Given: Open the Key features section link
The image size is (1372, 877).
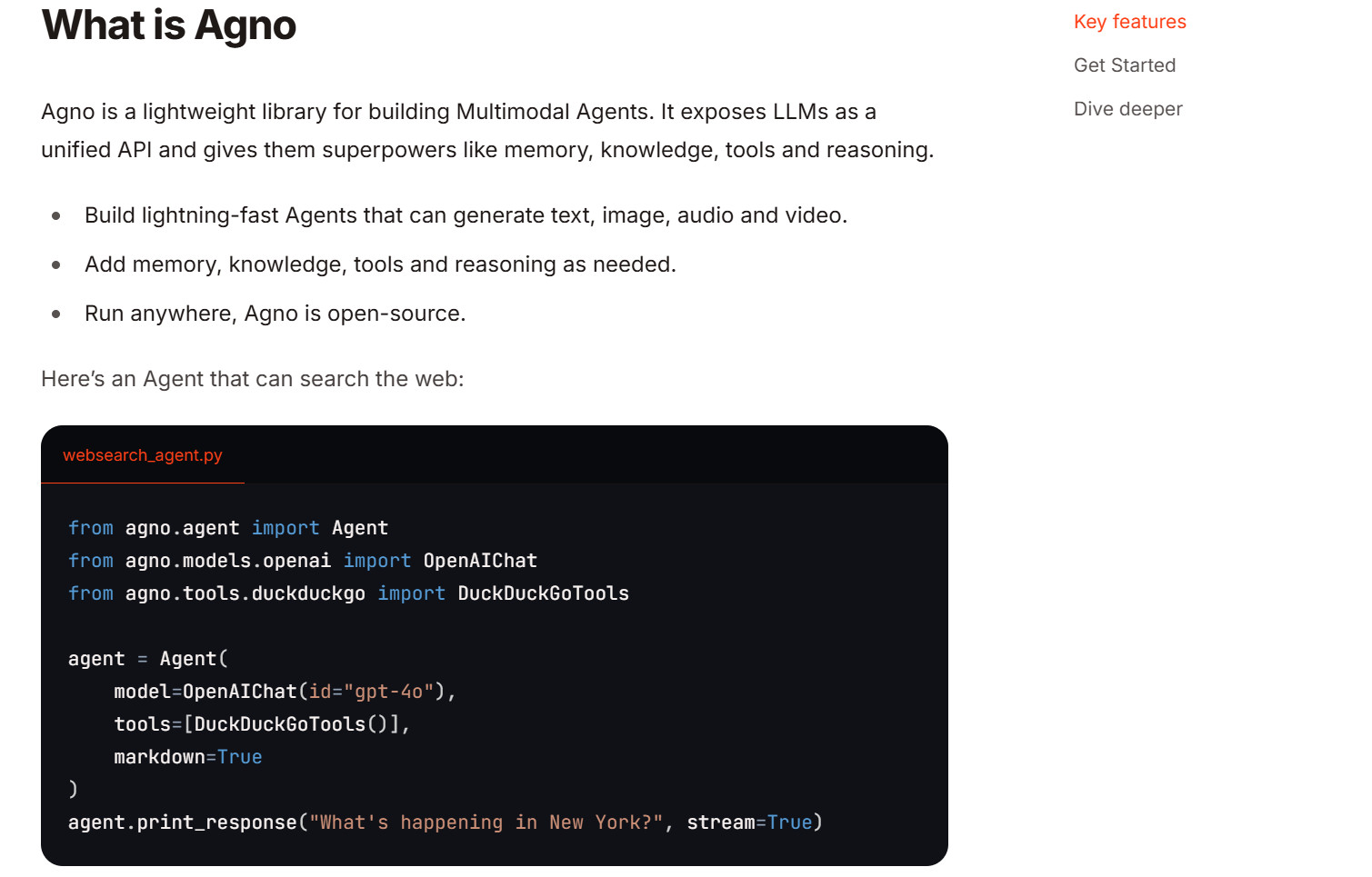Looking at the screenshot, I should coord(1129,22).
